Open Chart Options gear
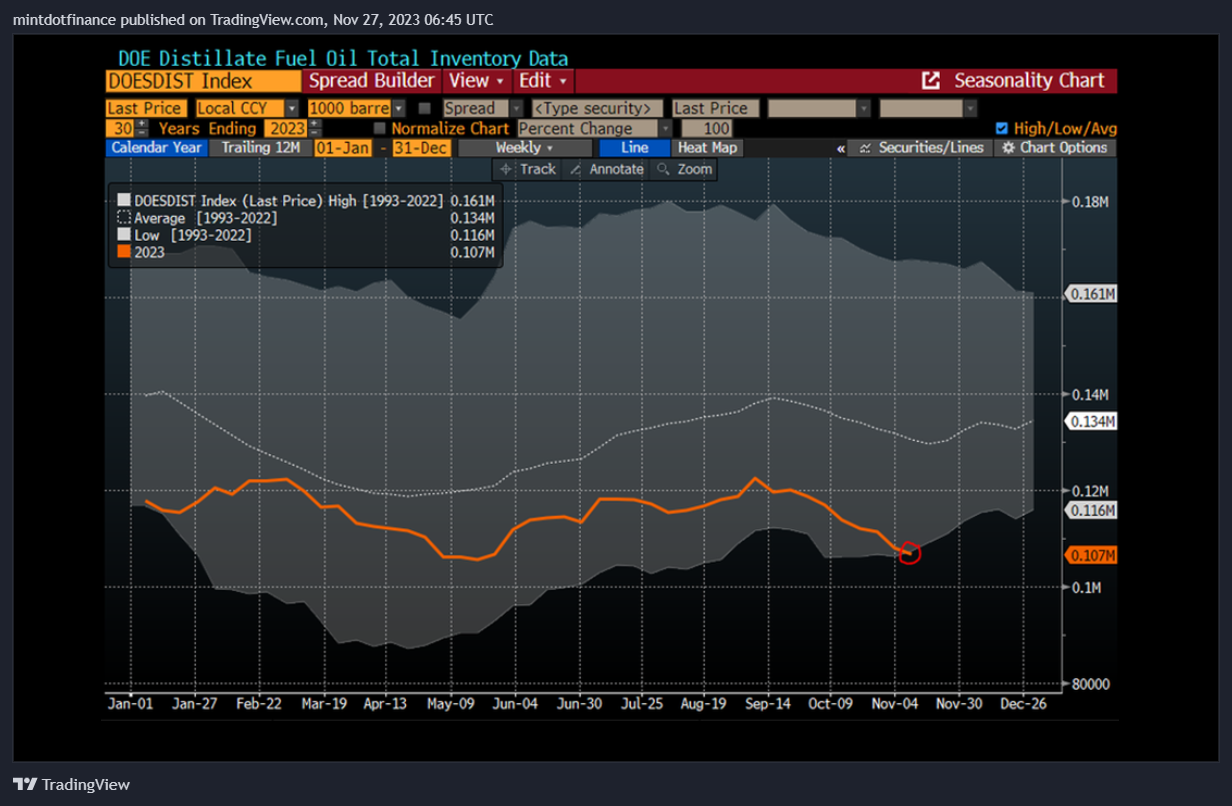1232x806 pixels. [1055, 147]
